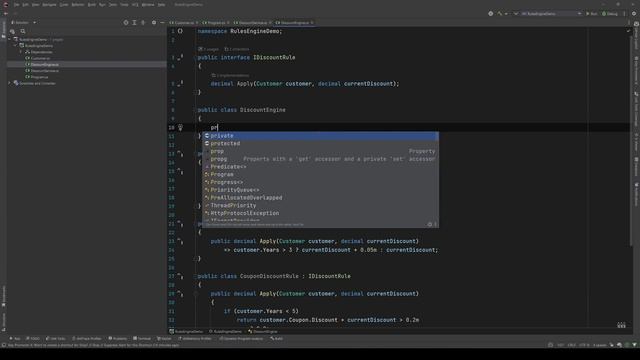Screen dimensions: 640x360
Task: Open the Solution view selector dropdown
Action: (x=24, y=22)
